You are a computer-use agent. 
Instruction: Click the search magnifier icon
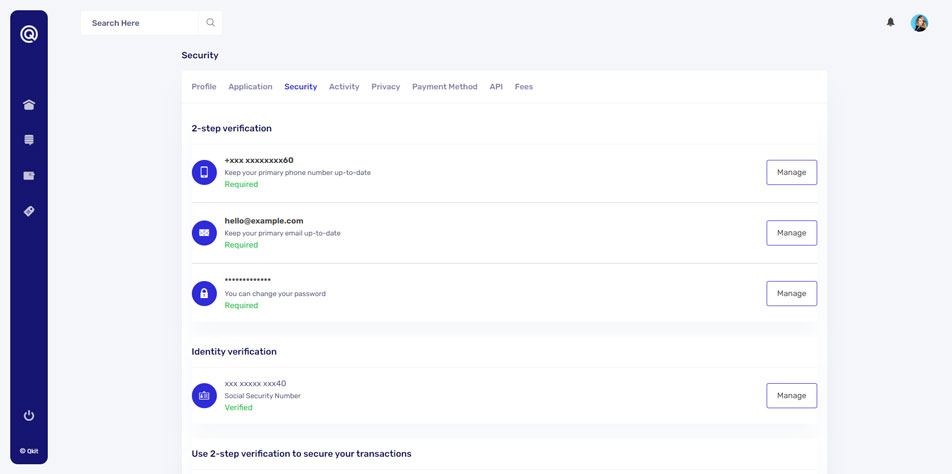(x=210, y=23)
